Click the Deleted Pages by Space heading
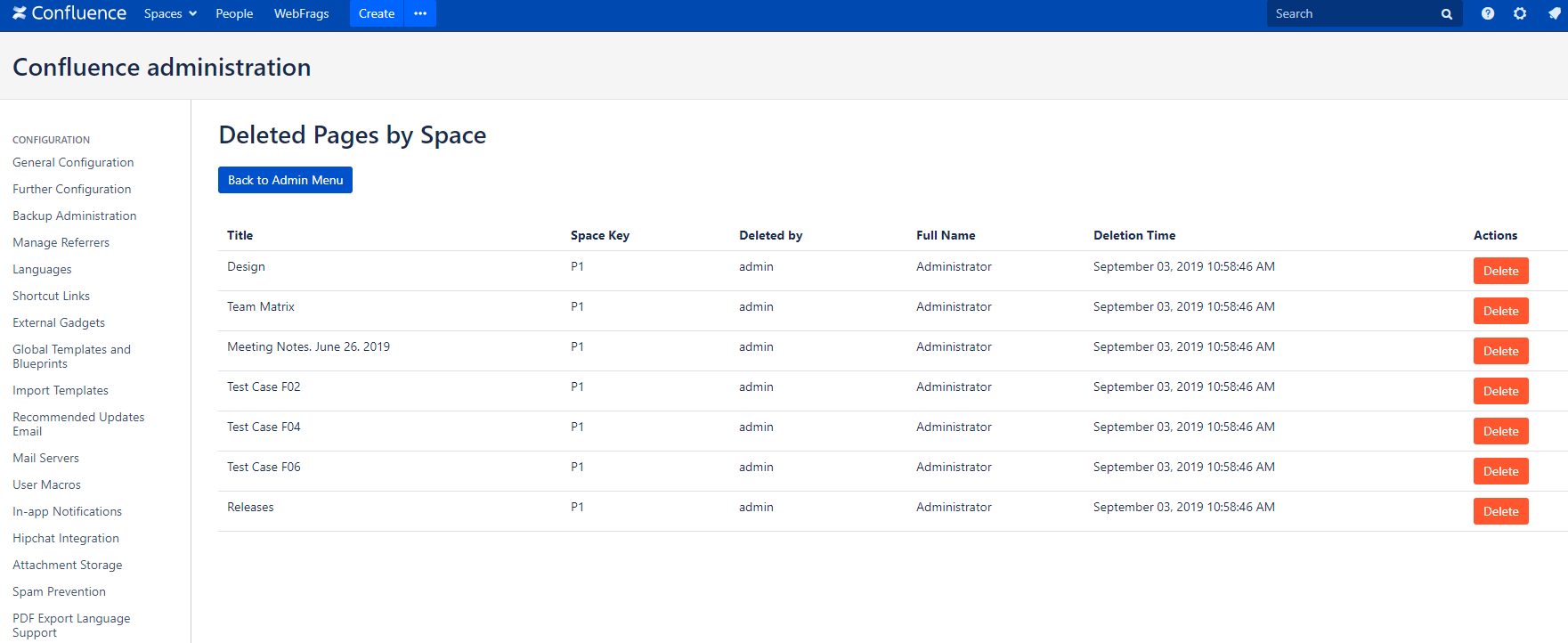The image size is (1568, 643). pos(352,135)
